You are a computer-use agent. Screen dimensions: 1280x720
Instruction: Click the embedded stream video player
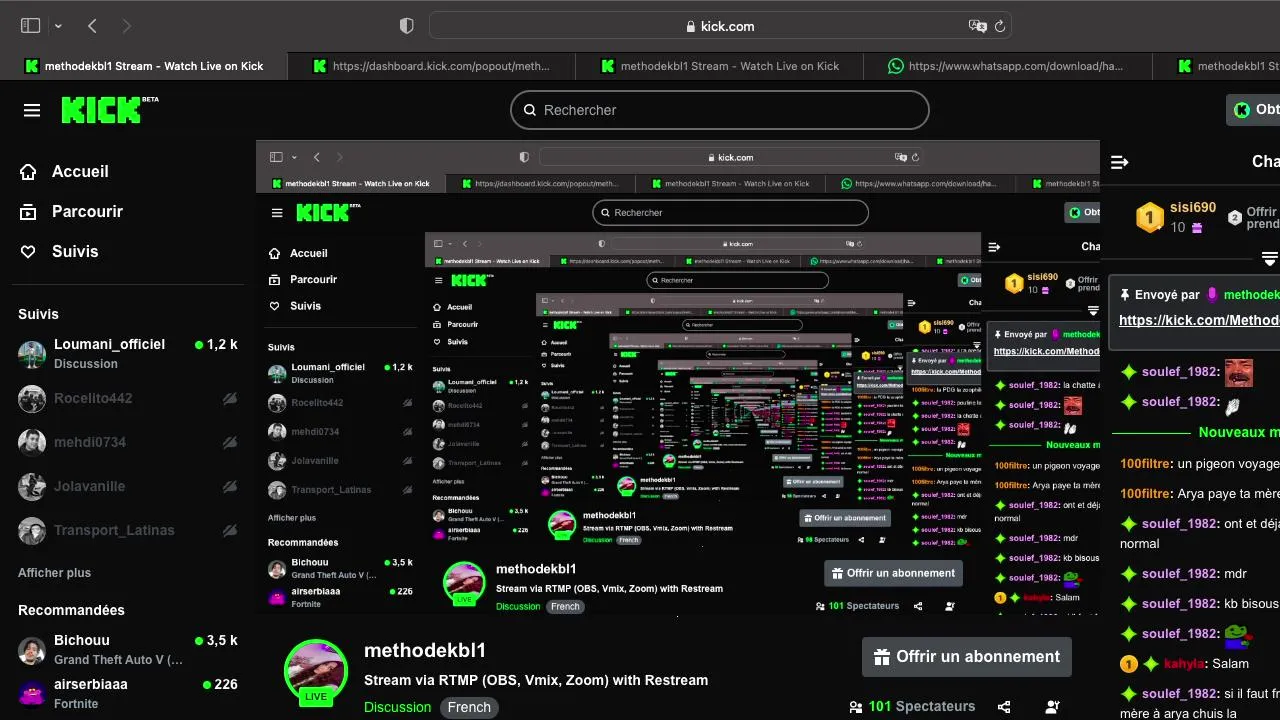pyautogui.click(x=678, y=377)
